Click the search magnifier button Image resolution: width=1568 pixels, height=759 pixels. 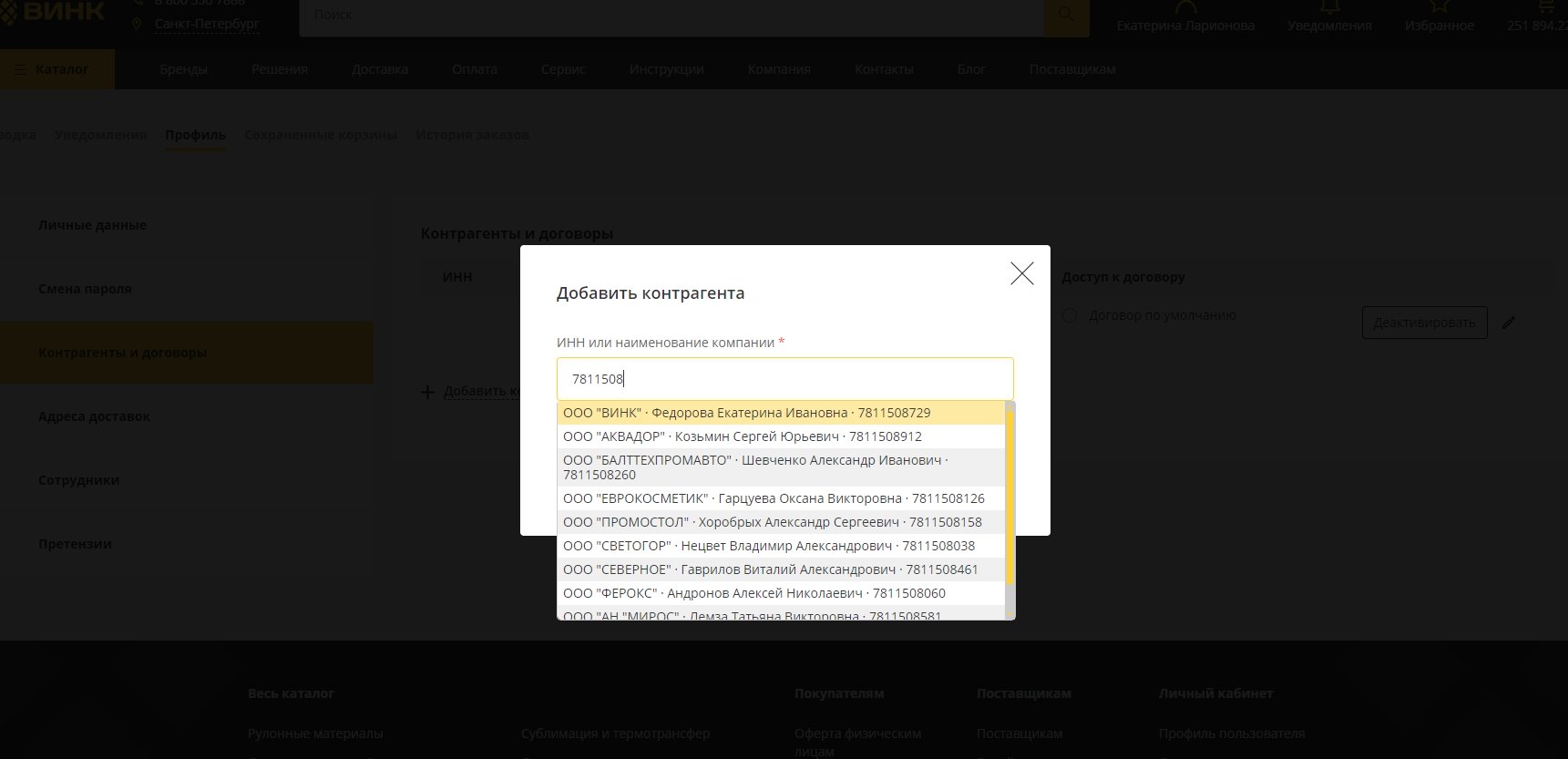1066,15
